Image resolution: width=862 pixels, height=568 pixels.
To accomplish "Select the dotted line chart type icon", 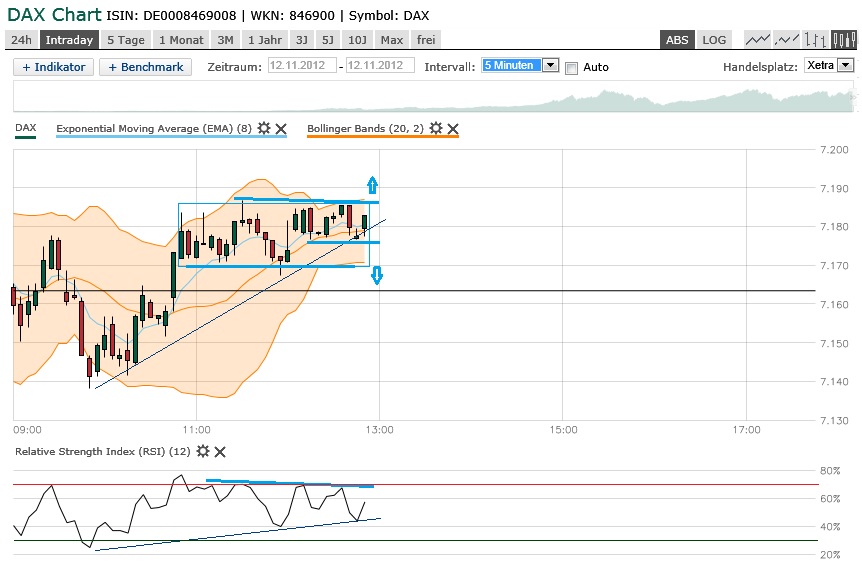I will (786, 40).
